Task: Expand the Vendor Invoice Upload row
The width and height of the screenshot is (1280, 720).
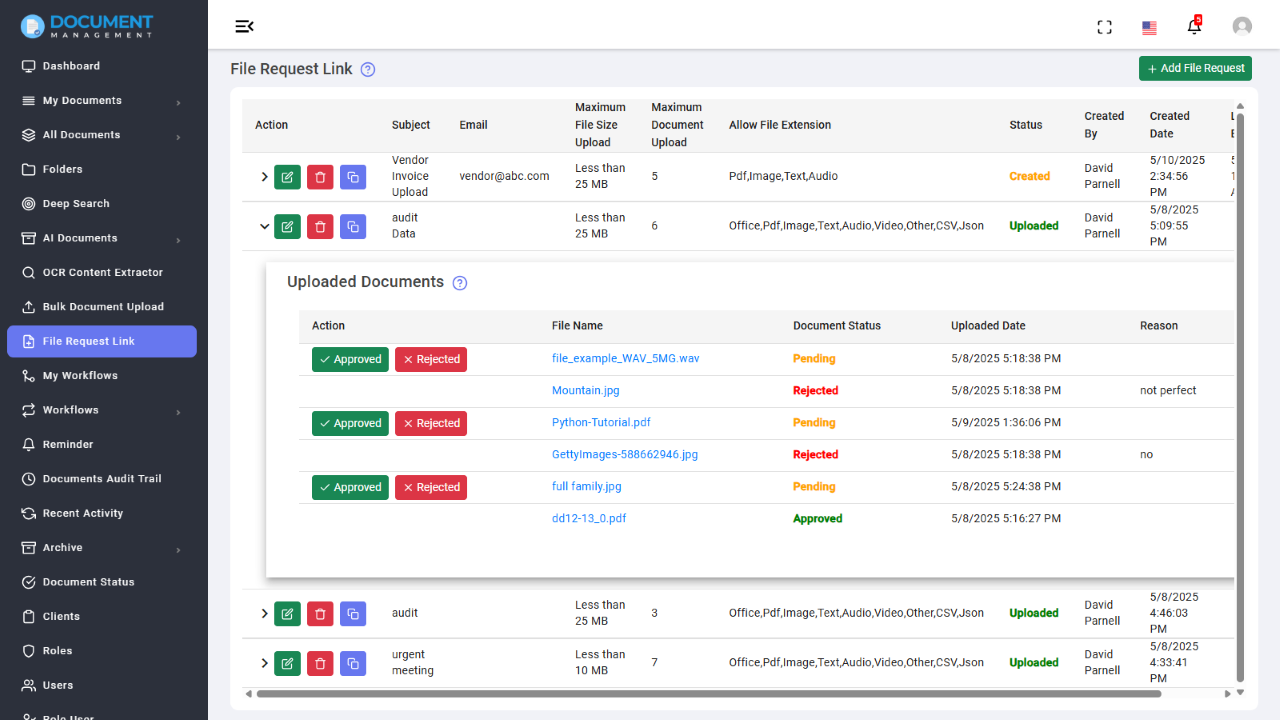Action: [264, 176]
